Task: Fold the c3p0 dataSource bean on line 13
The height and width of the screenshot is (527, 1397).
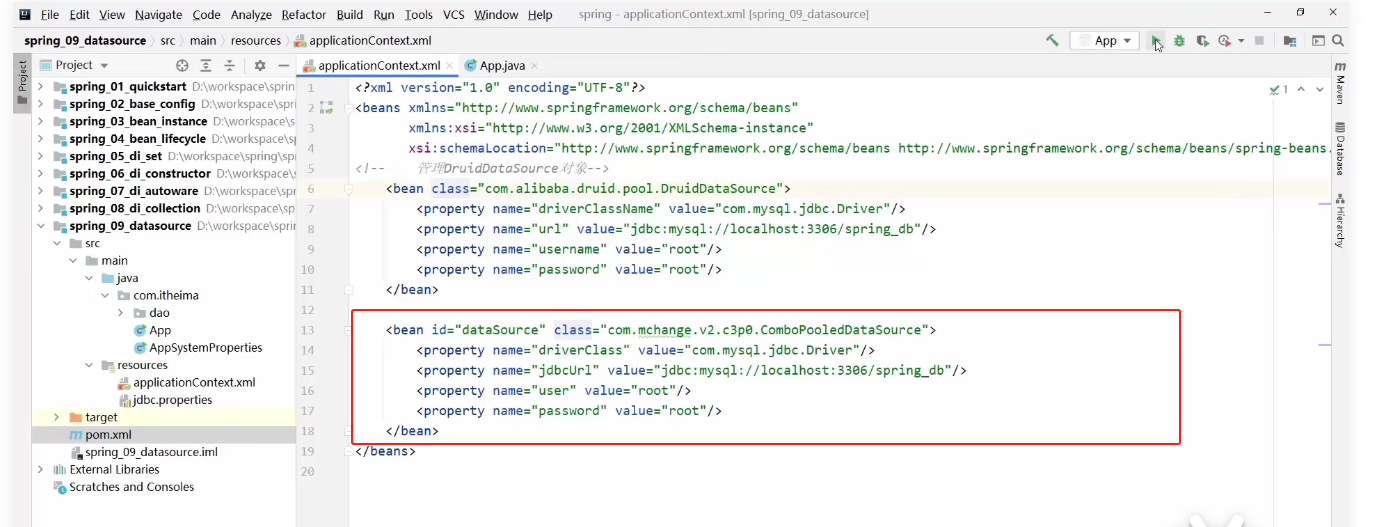Action: [x=347, y=330]
